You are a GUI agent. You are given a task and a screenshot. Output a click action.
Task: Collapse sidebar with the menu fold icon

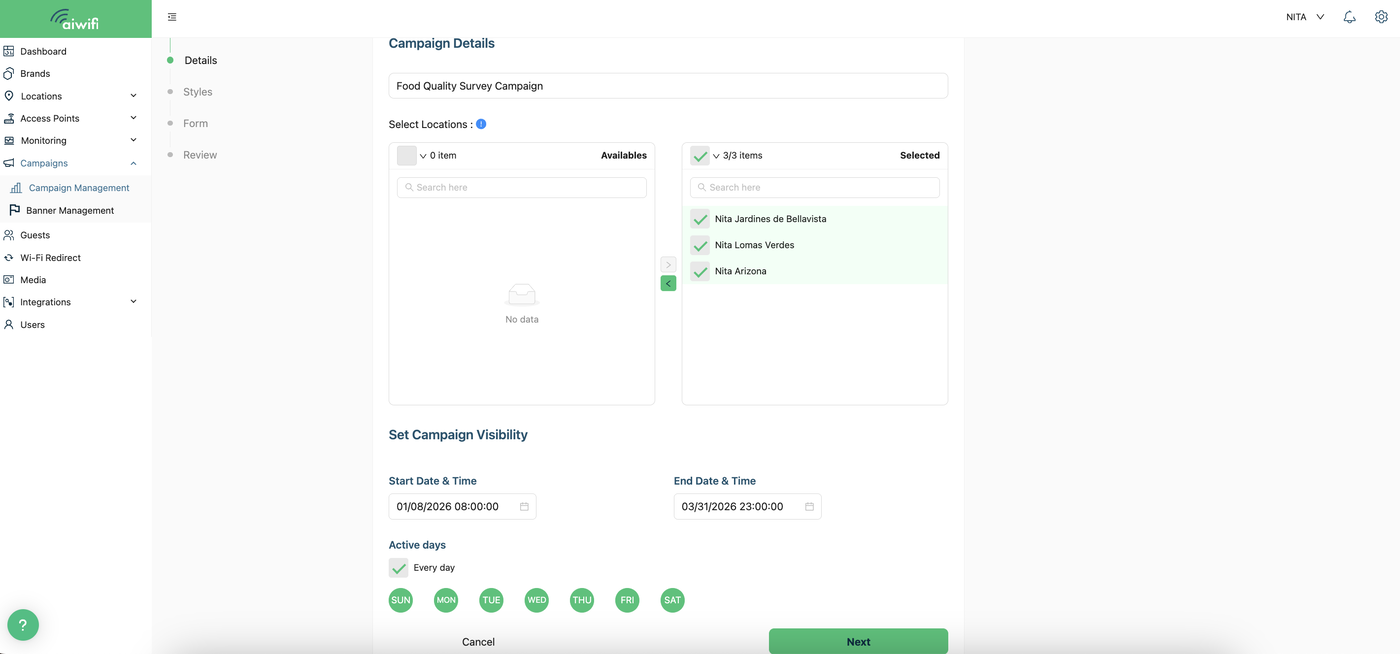pyautogui.click(x=172, y=17)
